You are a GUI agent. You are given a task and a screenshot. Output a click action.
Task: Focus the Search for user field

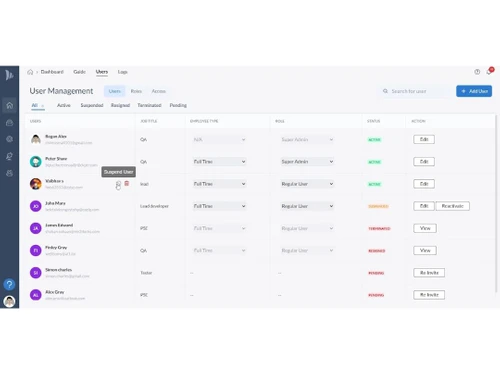415,91
